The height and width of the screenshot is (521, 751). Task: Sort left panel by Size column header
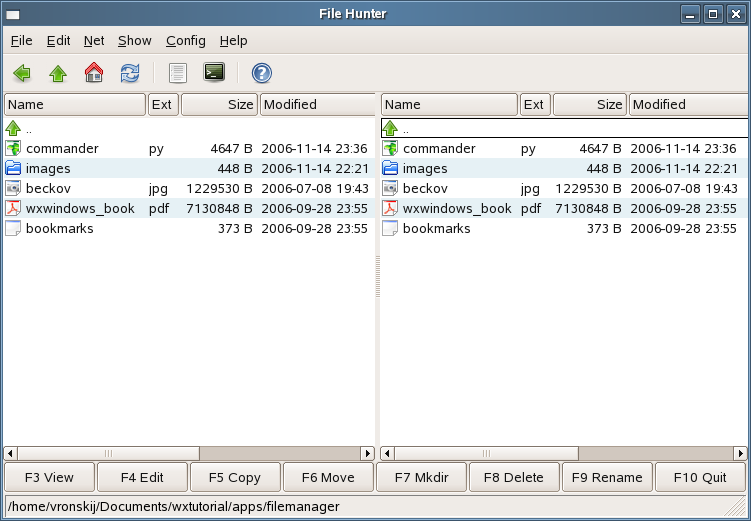tap(219, 104)
